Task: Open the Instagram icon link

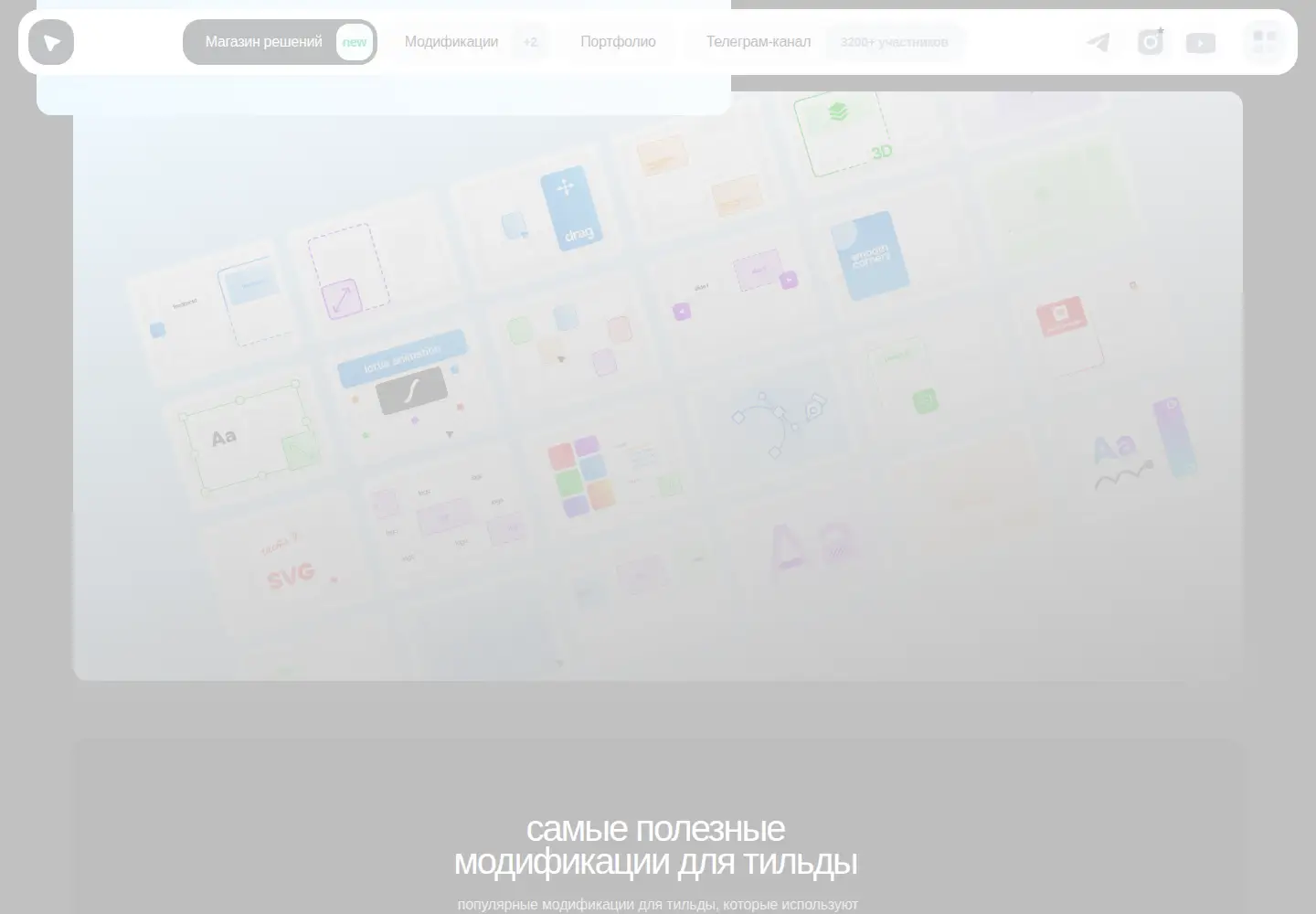Action: coord(1150,42)
